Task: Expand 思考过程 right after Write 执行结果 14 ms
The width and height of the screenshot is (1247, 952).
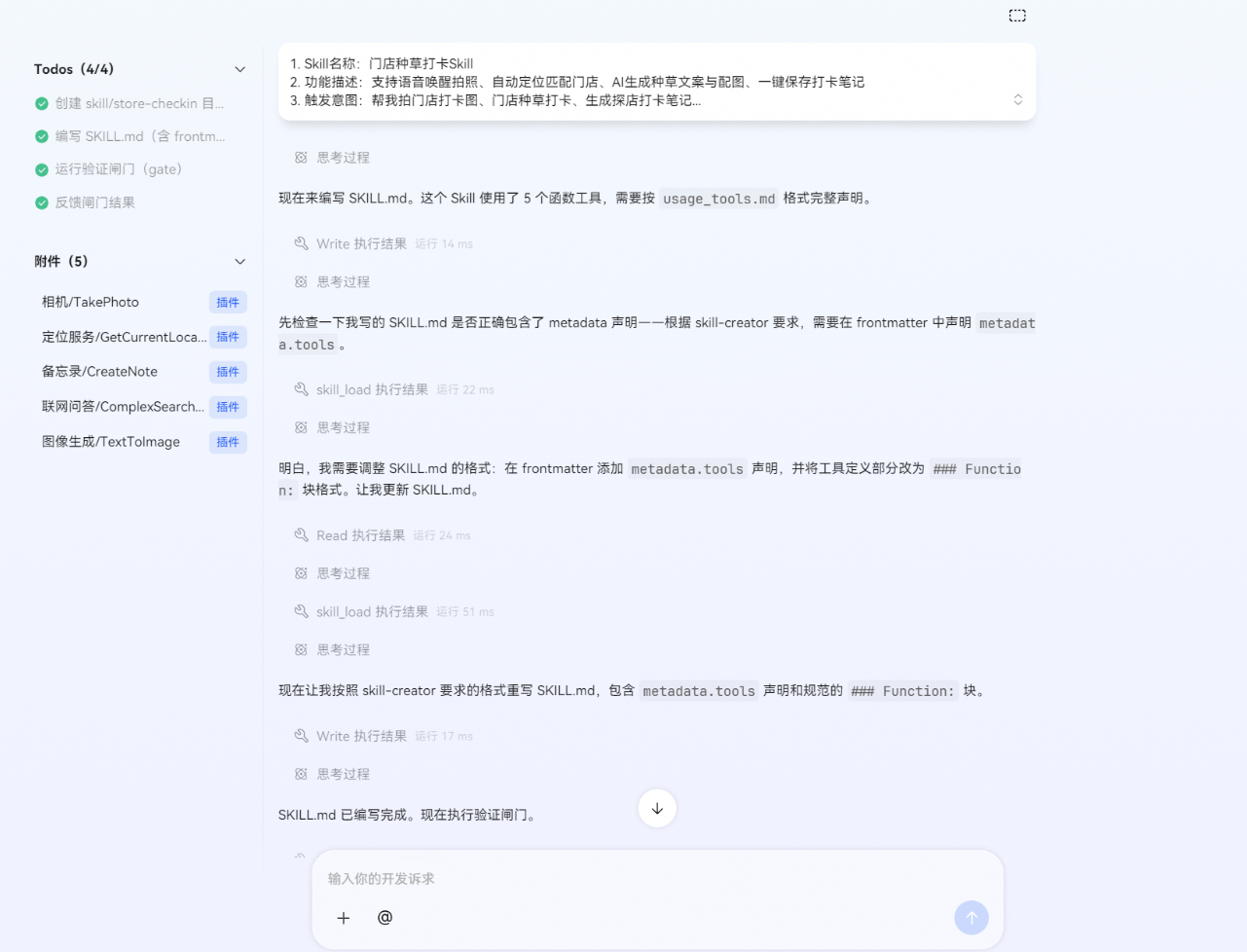Action: pyautogui.click(x=332, y=281)
